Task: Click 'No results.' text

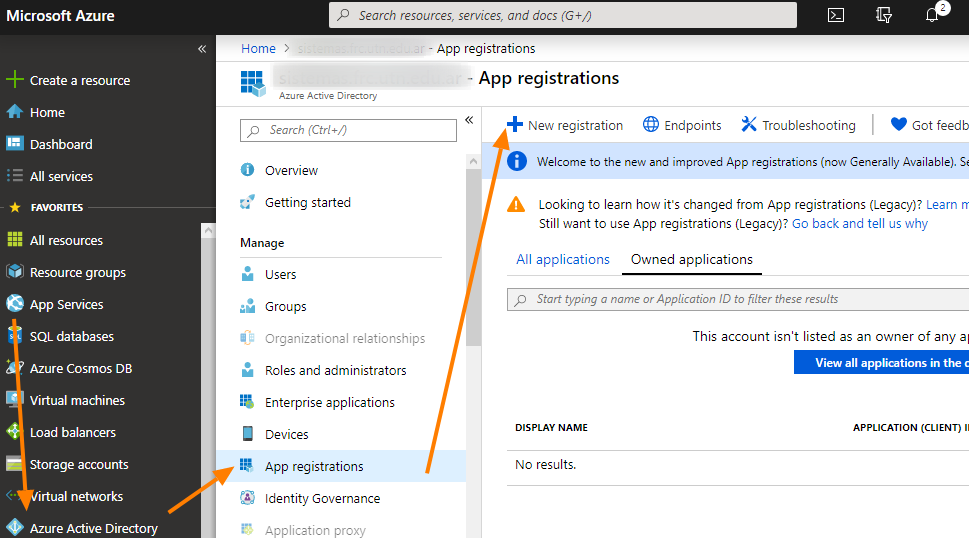Action: (x=545, y=464)
